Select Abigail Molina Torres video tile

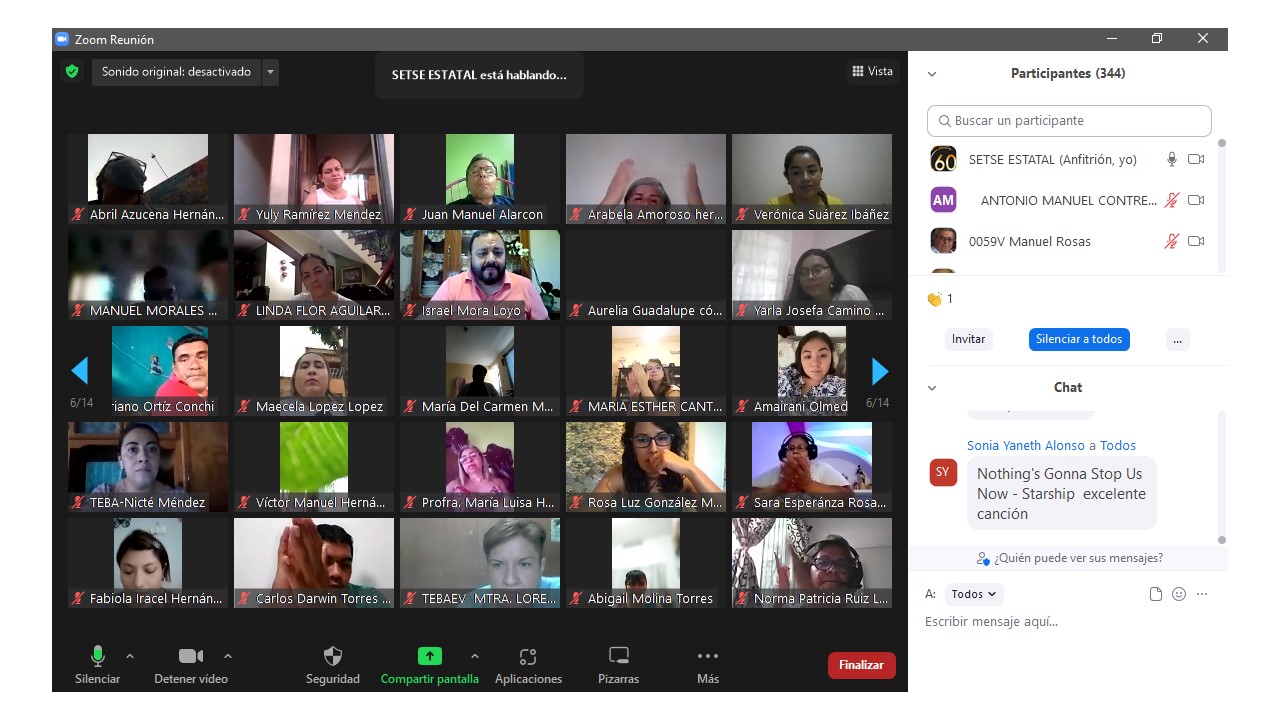pos(646,563)
